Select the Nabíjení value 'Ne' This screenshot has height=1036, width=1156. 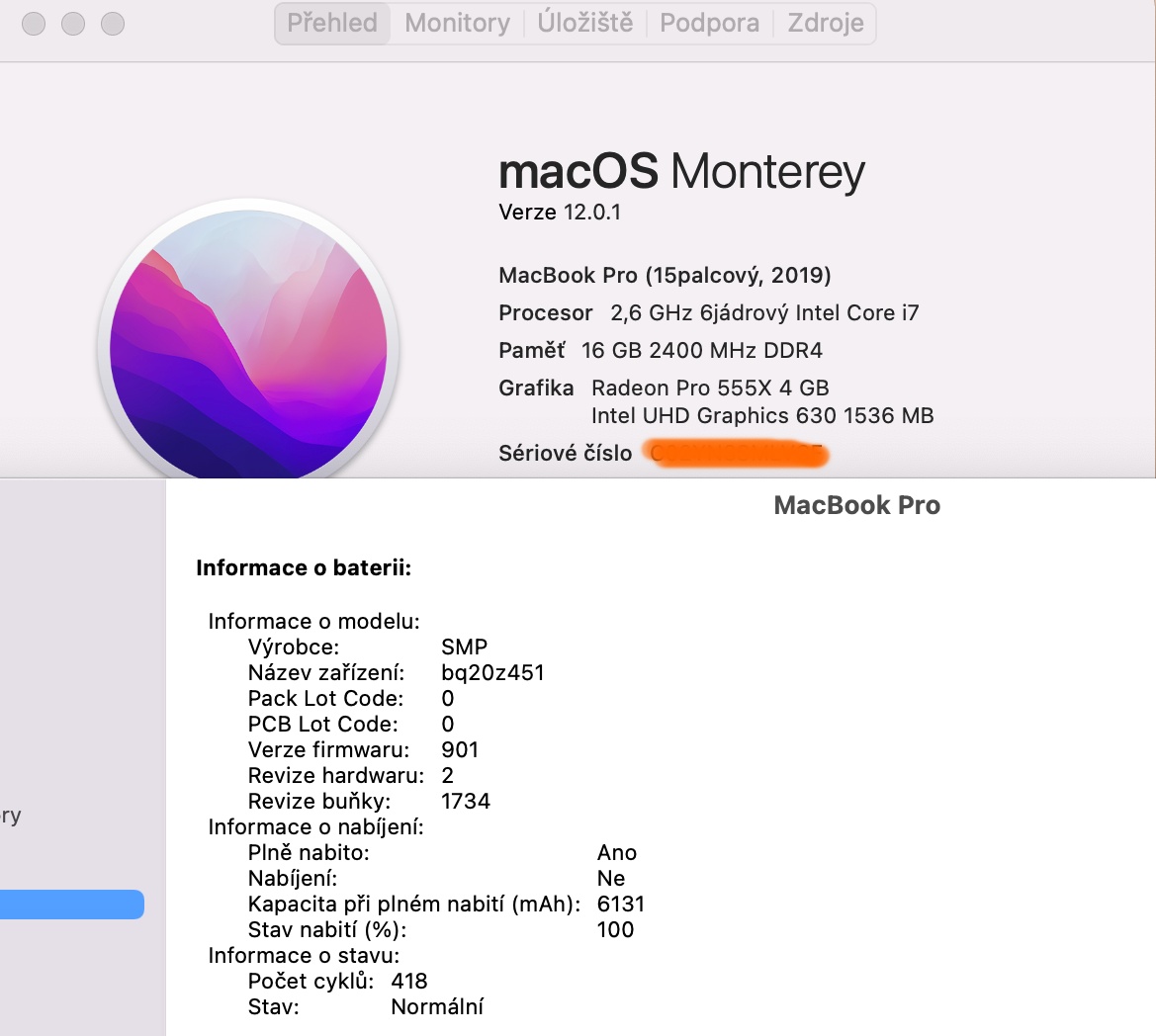(610, 878)
